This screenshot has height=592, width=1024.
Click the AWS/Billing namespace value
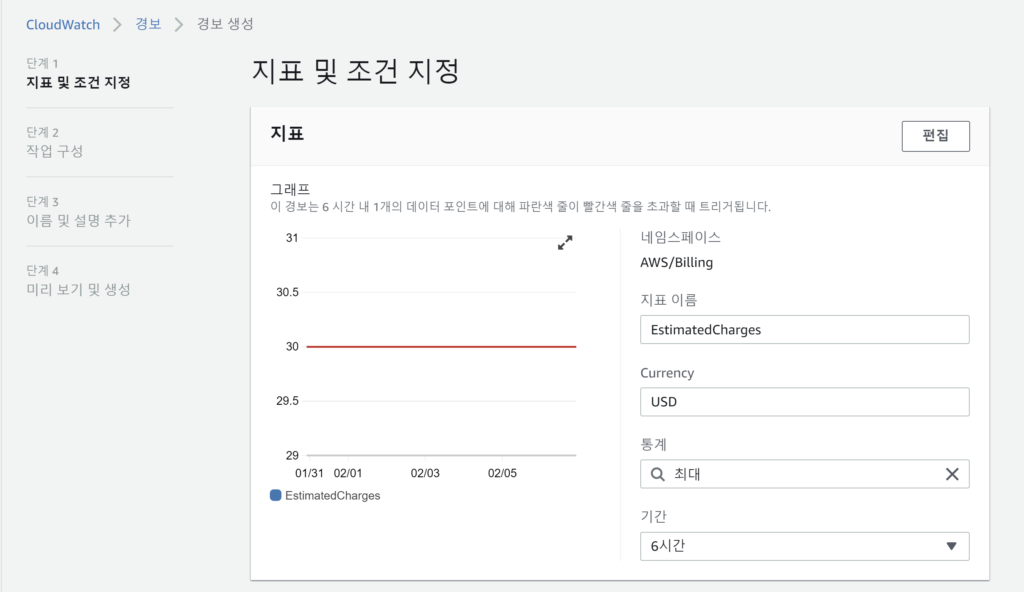[x=676, y=263]
